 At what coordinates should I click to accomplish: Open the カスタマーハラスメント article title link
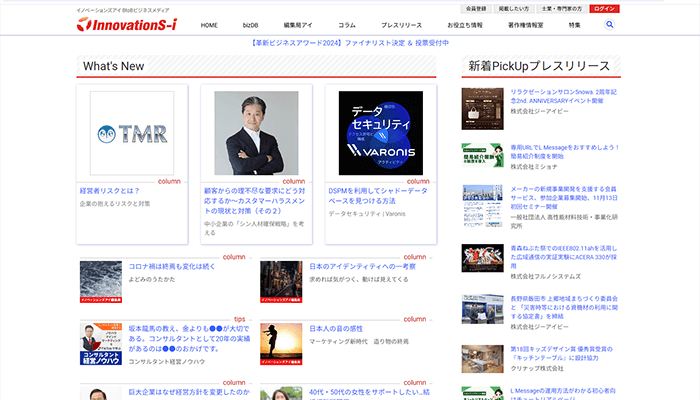pyautogui.click(x=254, y=200)
